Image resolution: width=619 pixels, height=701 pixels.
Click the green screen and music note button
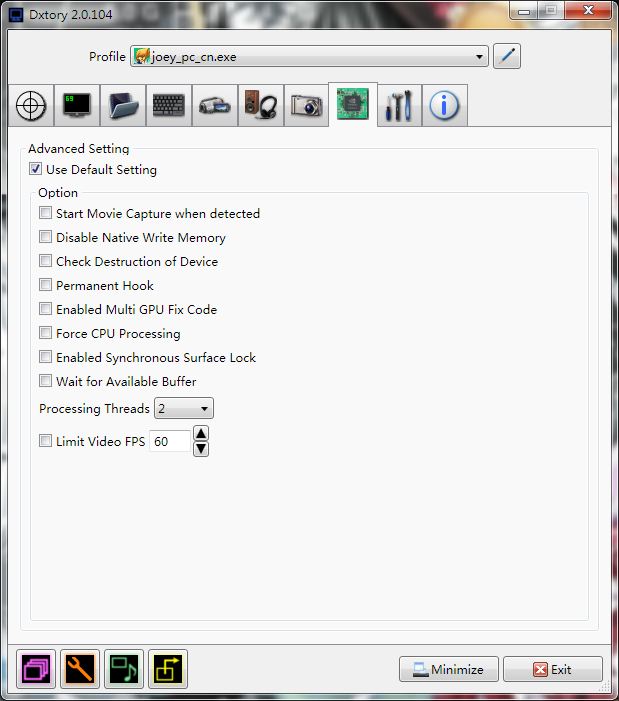124,669
